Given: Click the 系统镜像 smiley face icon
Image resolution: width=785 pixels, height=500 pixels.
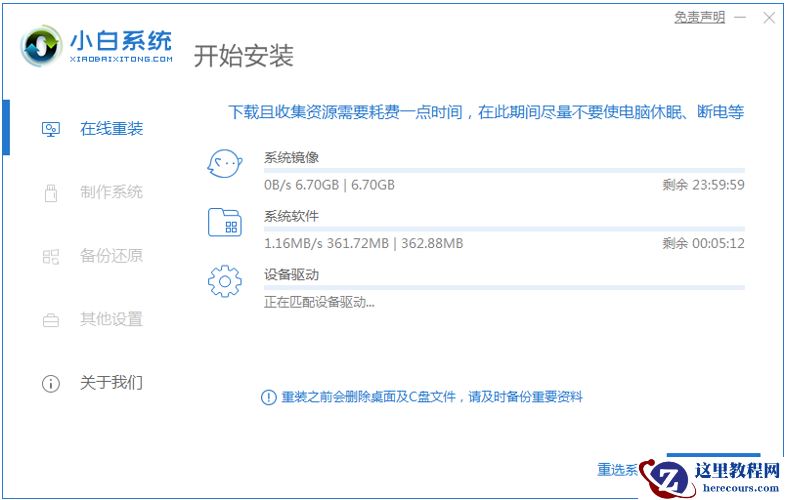Looking at the screenshot, I should coord(225,164).
